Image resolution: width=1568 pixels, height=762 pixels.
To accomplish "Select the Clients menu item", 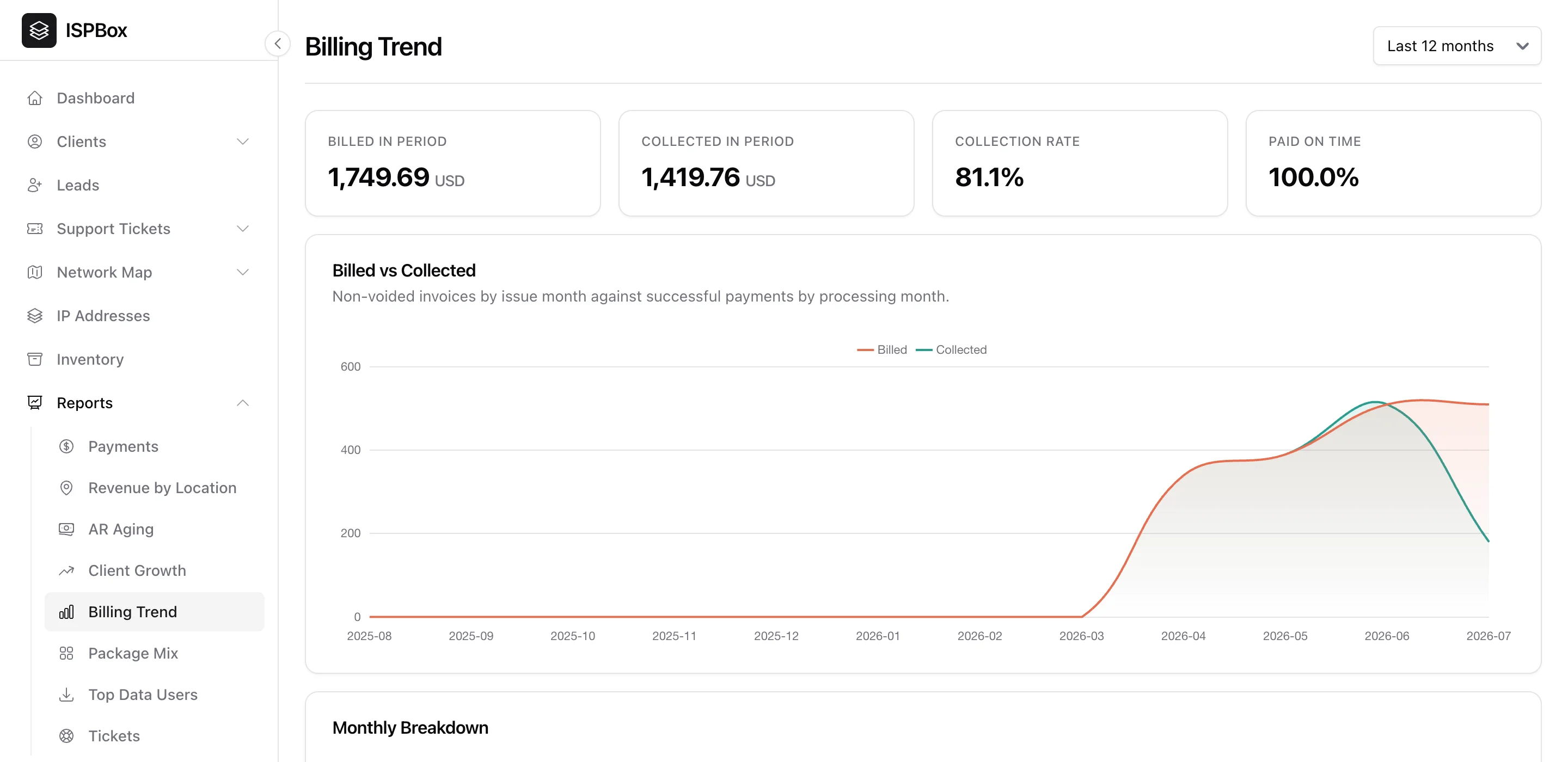I will [139, 142].
